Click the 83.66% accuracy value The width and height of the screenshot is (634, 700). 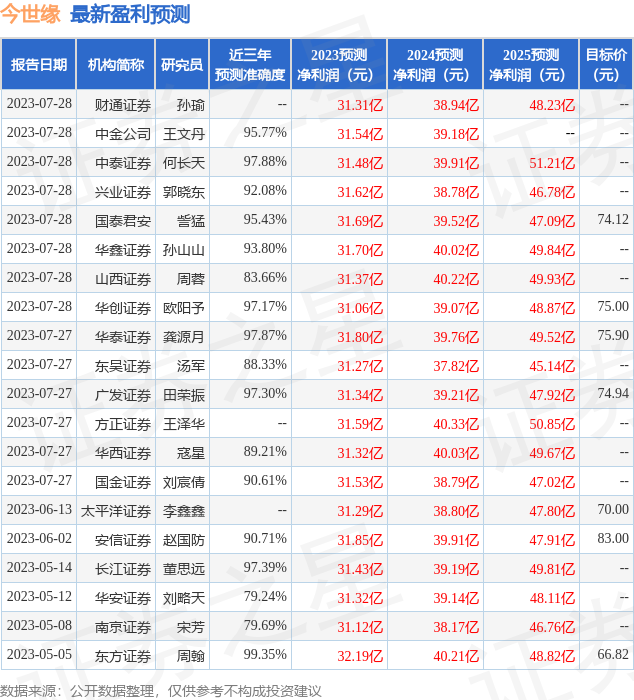265,277
